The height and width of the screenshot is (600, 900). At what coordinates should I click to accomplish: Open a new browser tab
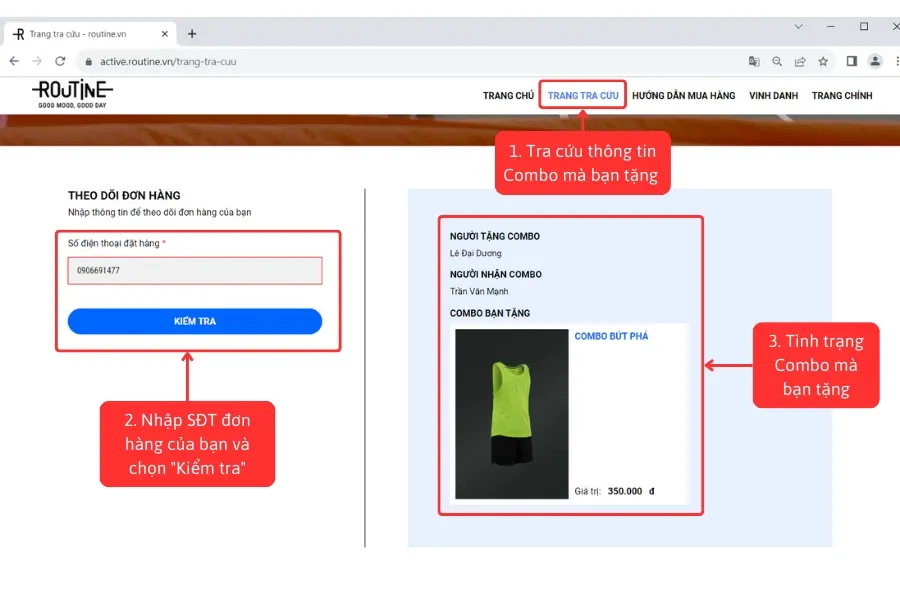pyautogui.click(x=192, y=33)
